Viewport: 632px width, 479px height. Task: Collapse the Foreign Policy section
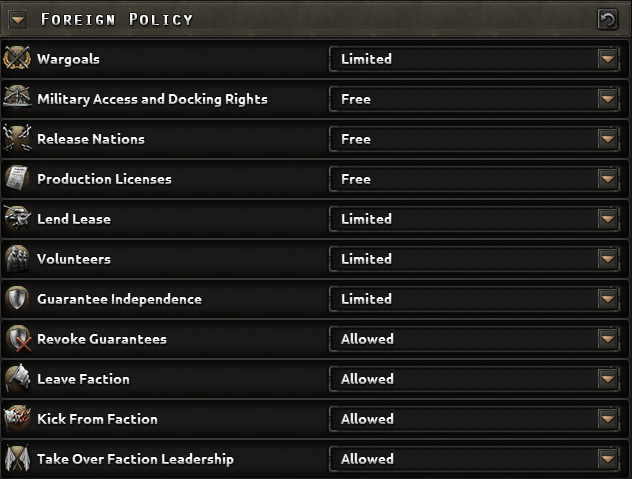coord(18,20)
